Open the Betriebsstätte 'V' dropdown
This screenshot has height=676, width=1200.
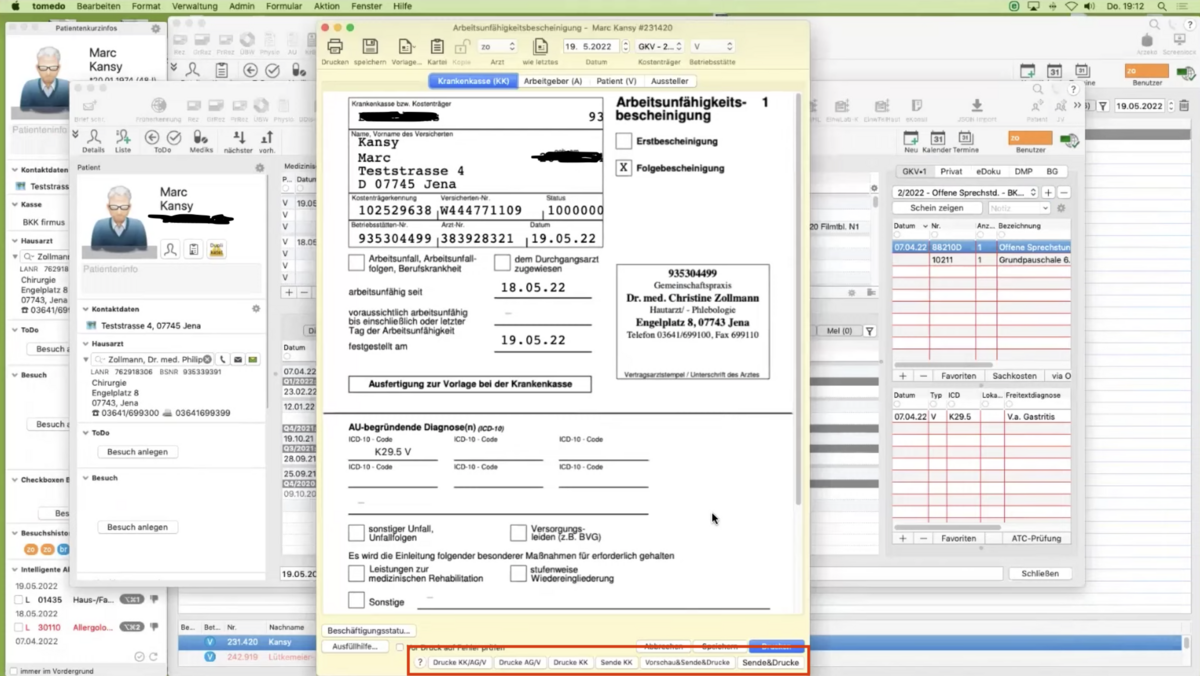tap(712, 46)
